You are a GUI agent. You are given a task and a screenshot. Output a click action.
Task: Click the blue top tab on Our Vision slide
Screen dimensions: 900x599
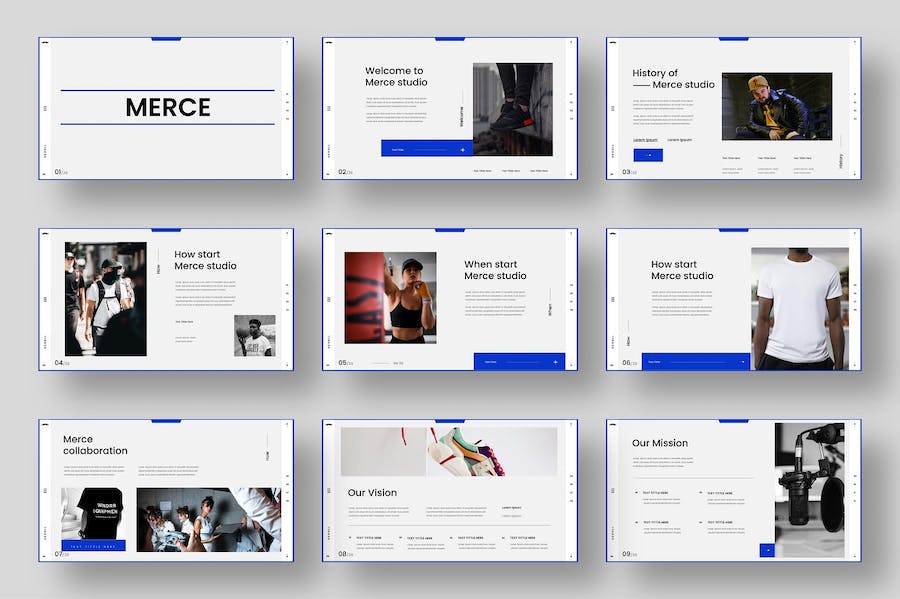[x=449, y=421]
